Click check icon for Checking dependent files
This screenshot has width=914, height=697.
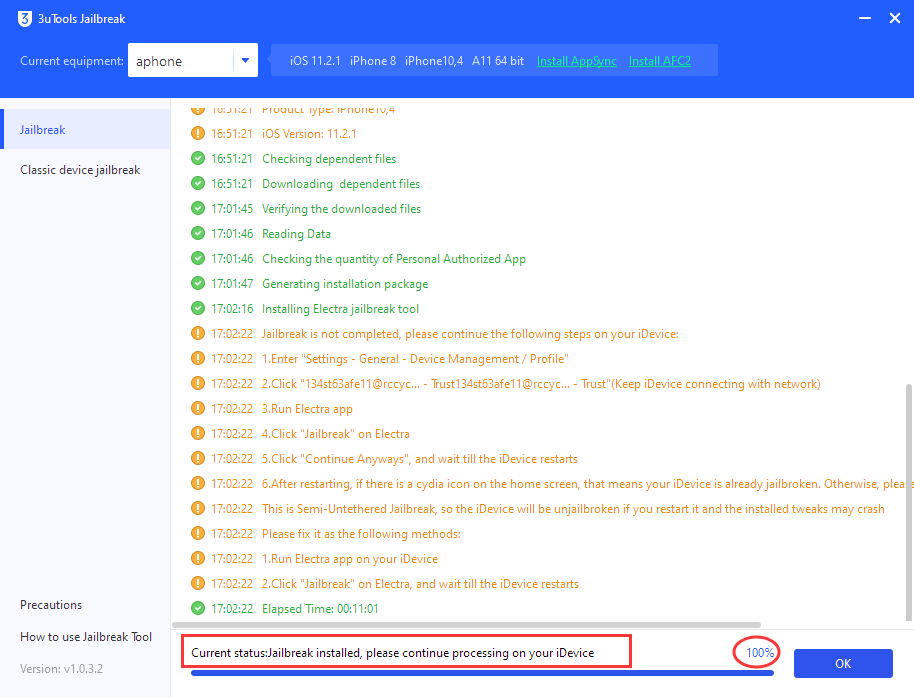click(198, 159)
